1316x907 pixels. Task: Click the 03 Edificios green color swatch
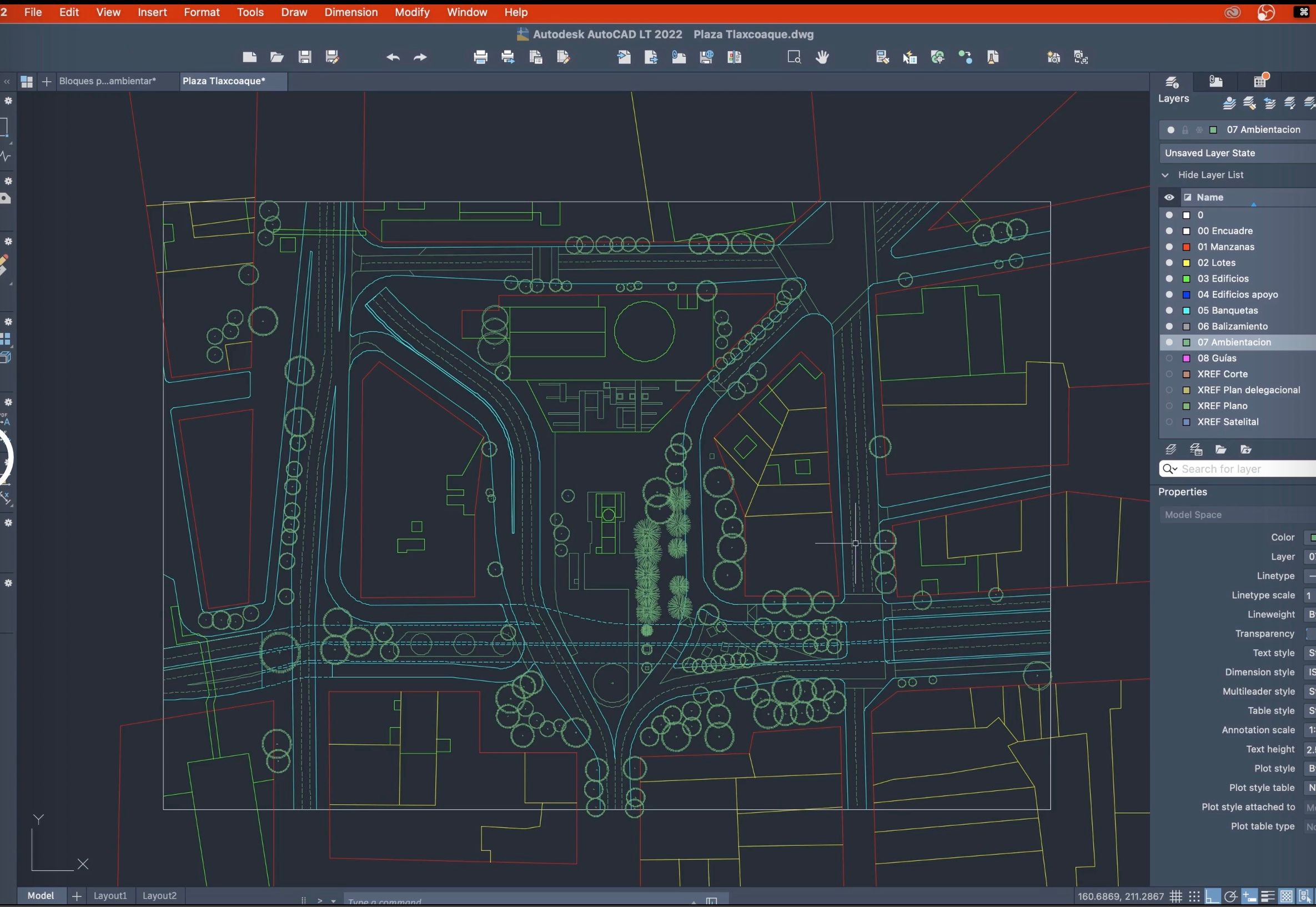[1187, 278]
